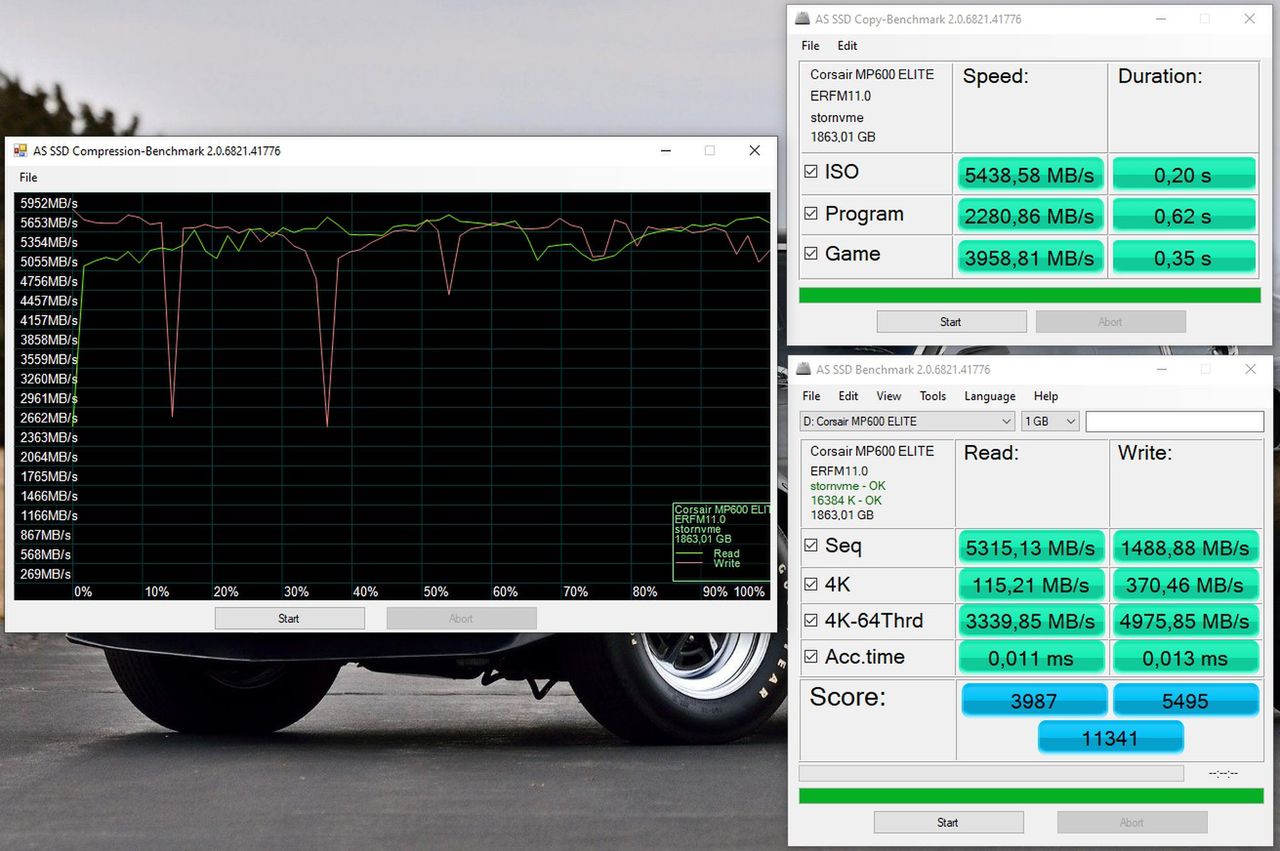This screenshot has width=1280, height=851.
Task: Click Abort in the AS SSD Benchmark window
Action: pos(1132,822)
